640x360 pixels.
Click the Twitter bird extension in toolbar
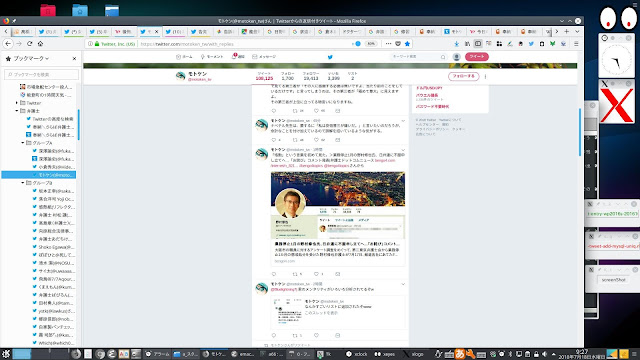[x=531, y=44]
